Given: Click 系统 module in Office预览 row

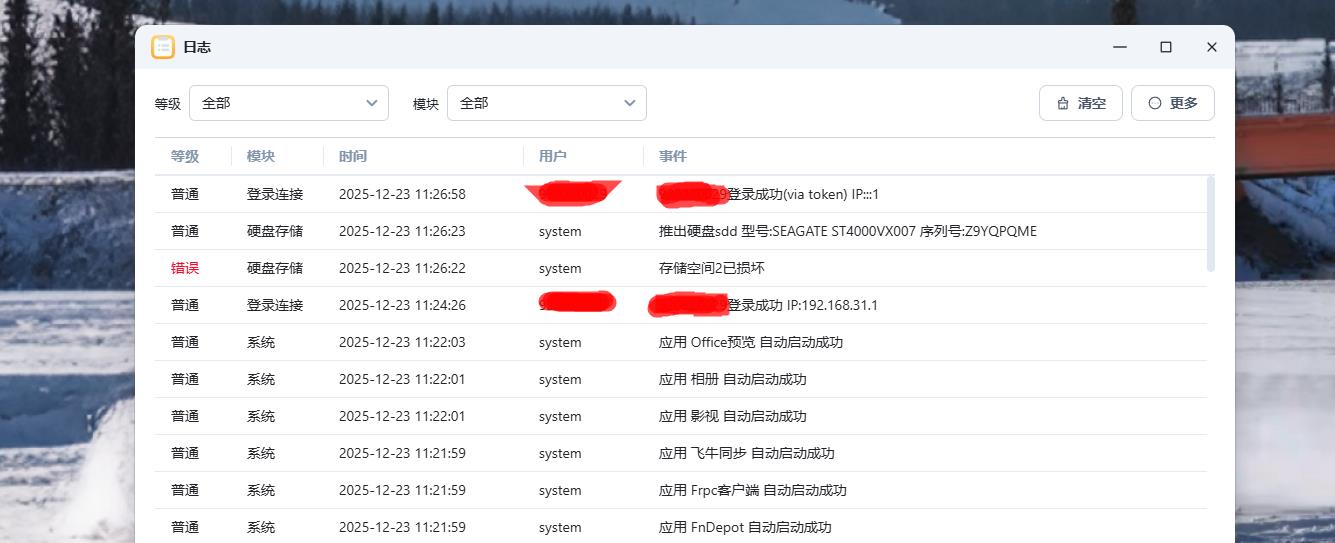Looking at the screenshot, I should point(261,342).
